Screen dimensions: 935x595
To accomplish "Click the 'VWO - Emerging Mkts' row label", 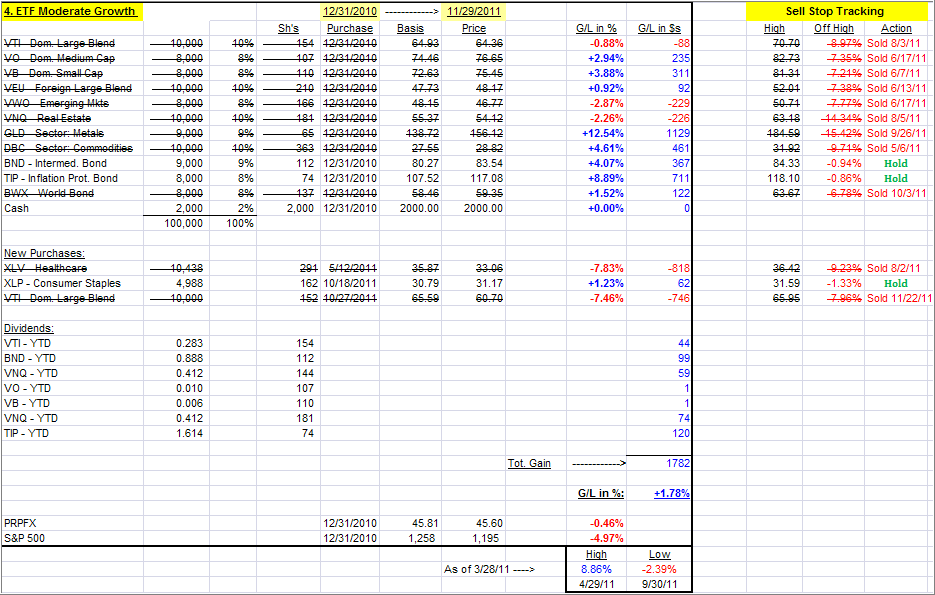I will click(56, 103).
